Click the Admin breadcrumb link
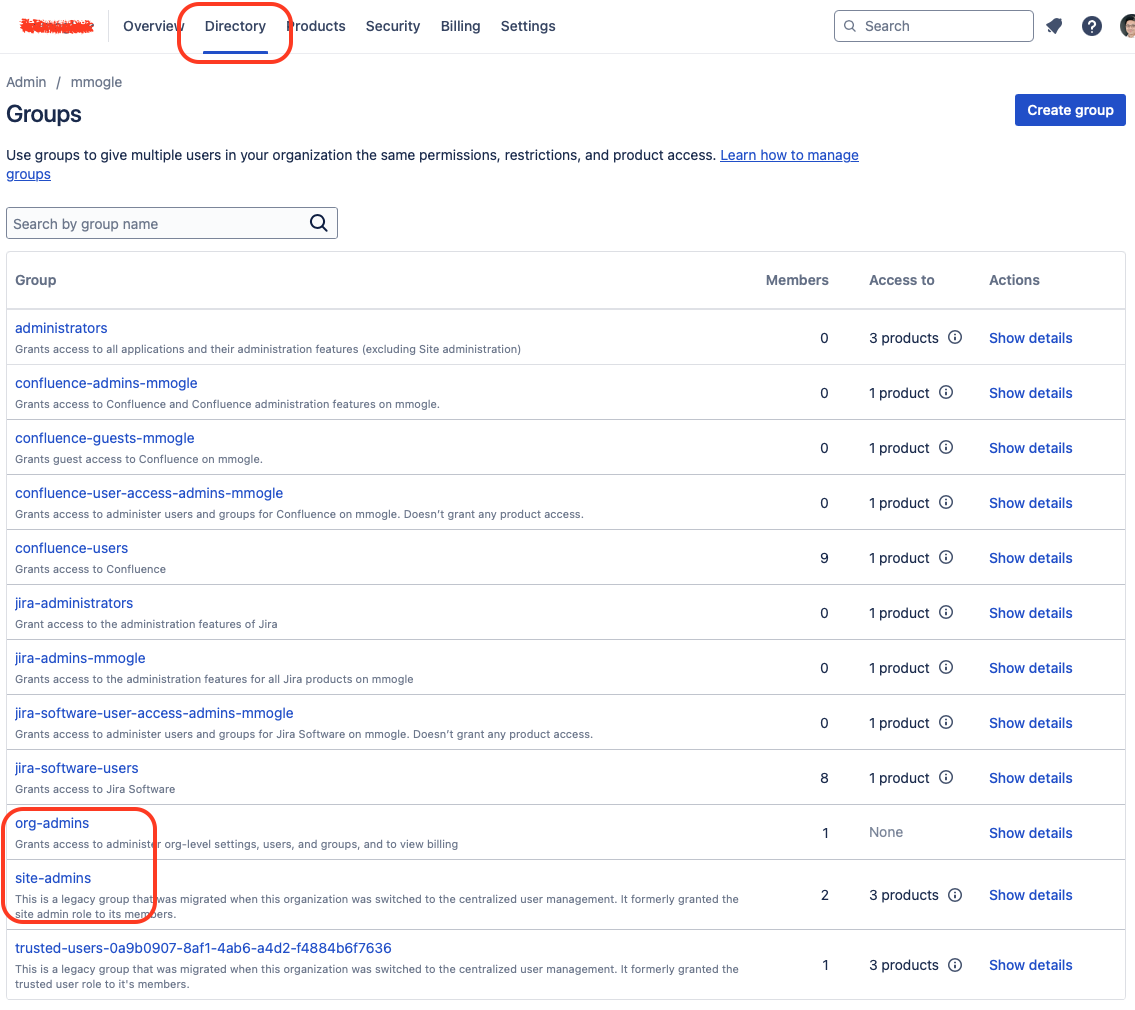Image resolution: width=1135 pixels, height=1010 pixels. (x=26, y=82)
